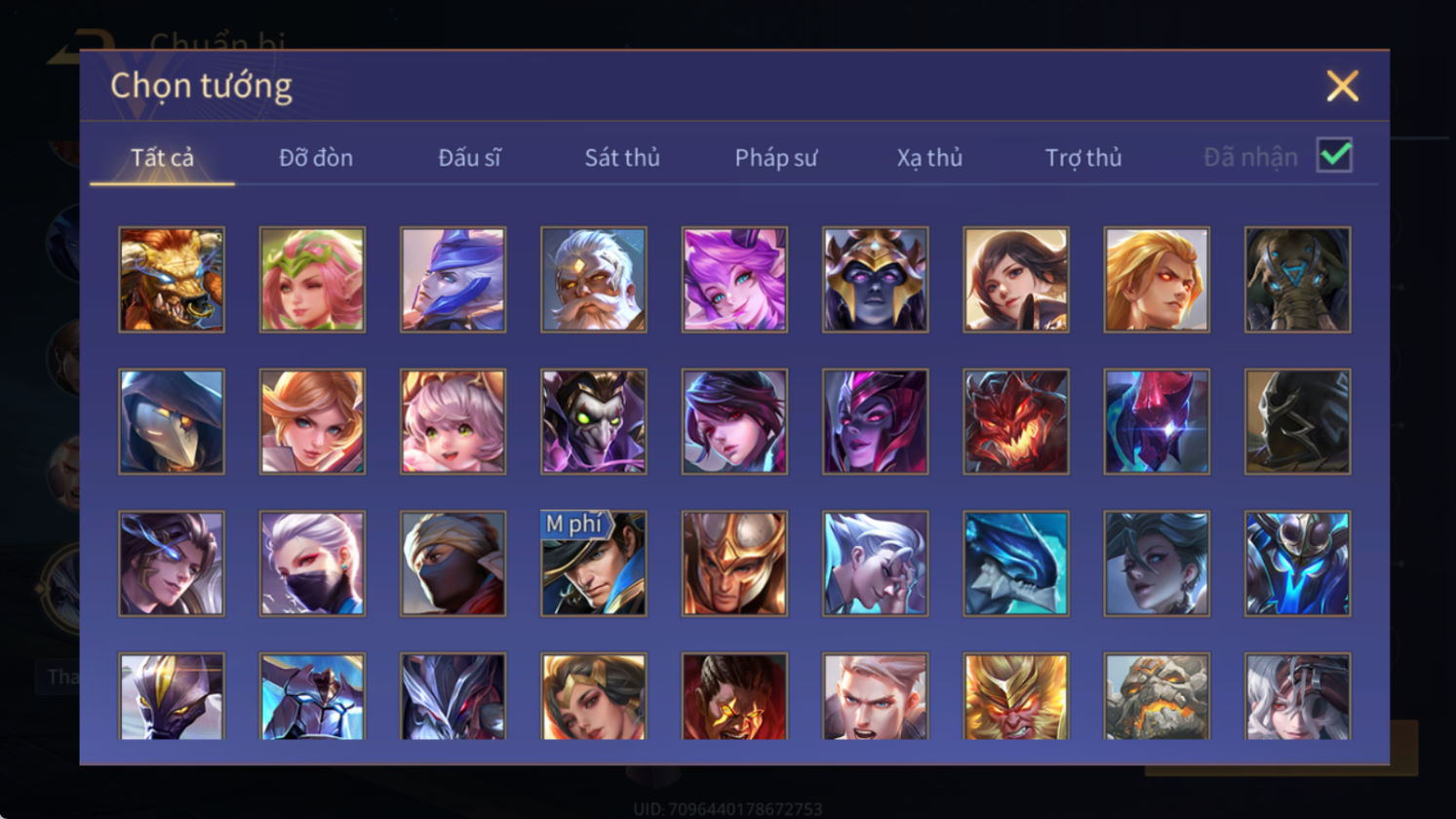Select the orange lion beast hero portrait

pyautogui.click(x=172, y=280)
